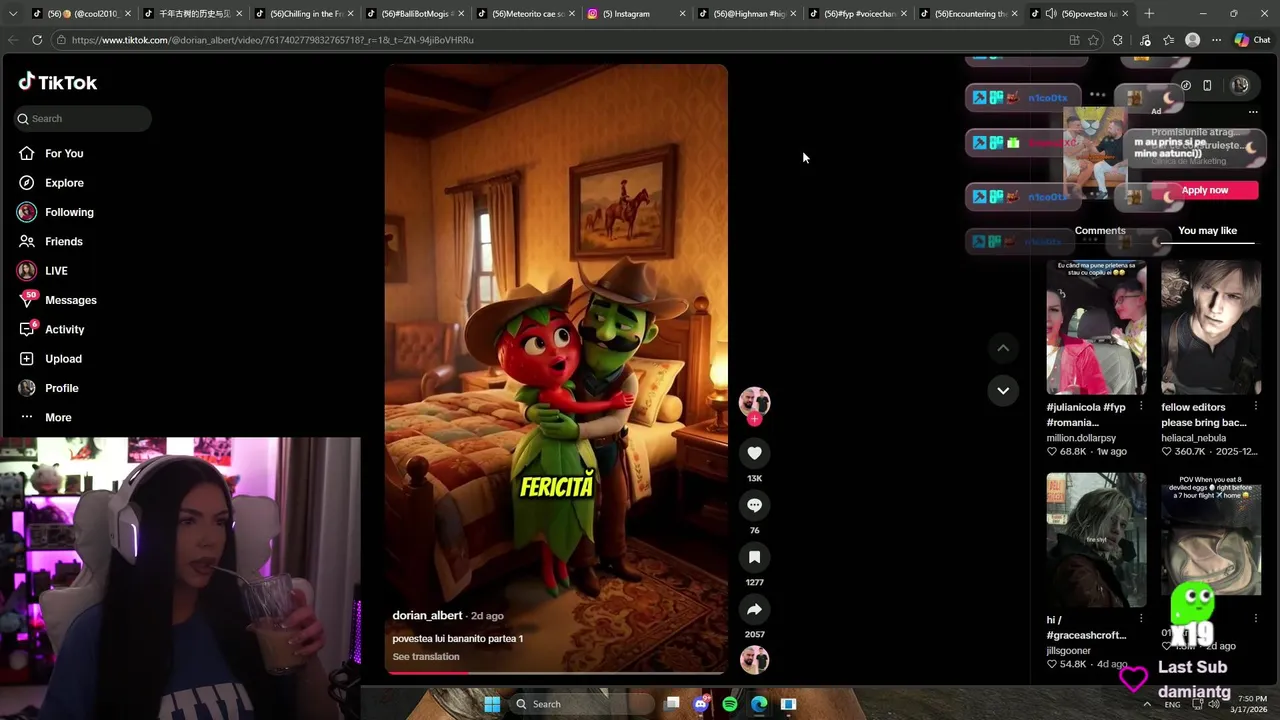Open the TikTok coins icon

coord(1185,86)
